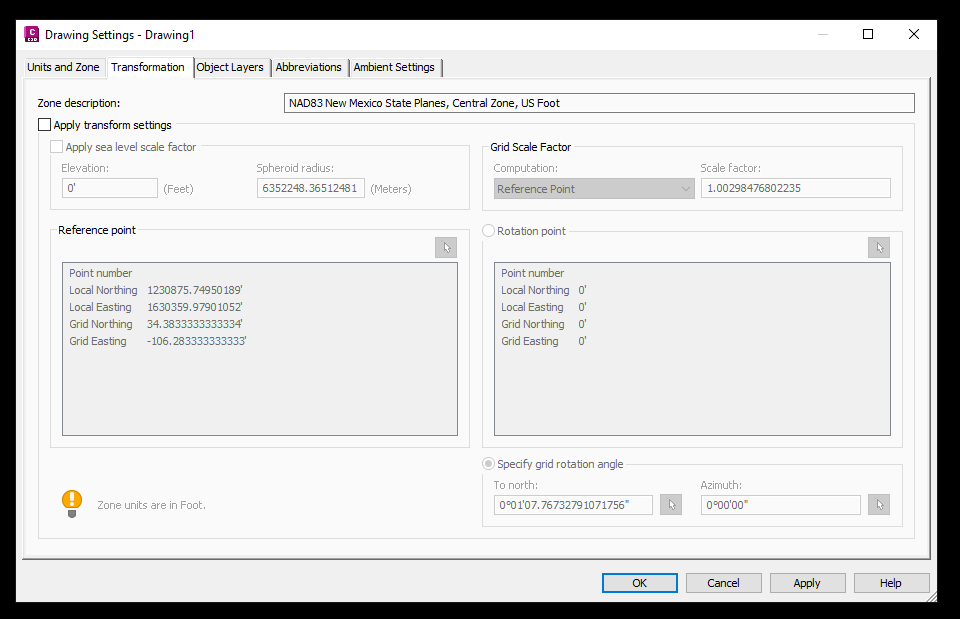Screen dimensions: 960x619
Task: Switch to the Ambient Settings tab
Action: coord(394,67)
